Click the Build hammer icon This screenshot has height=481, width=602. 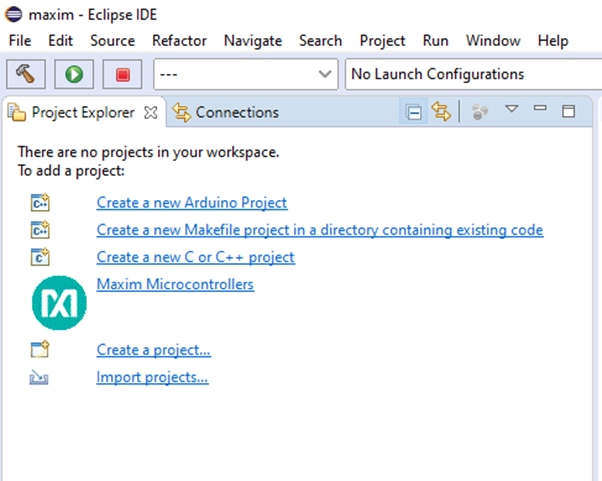pyautogui.click(x=26, y=75)
